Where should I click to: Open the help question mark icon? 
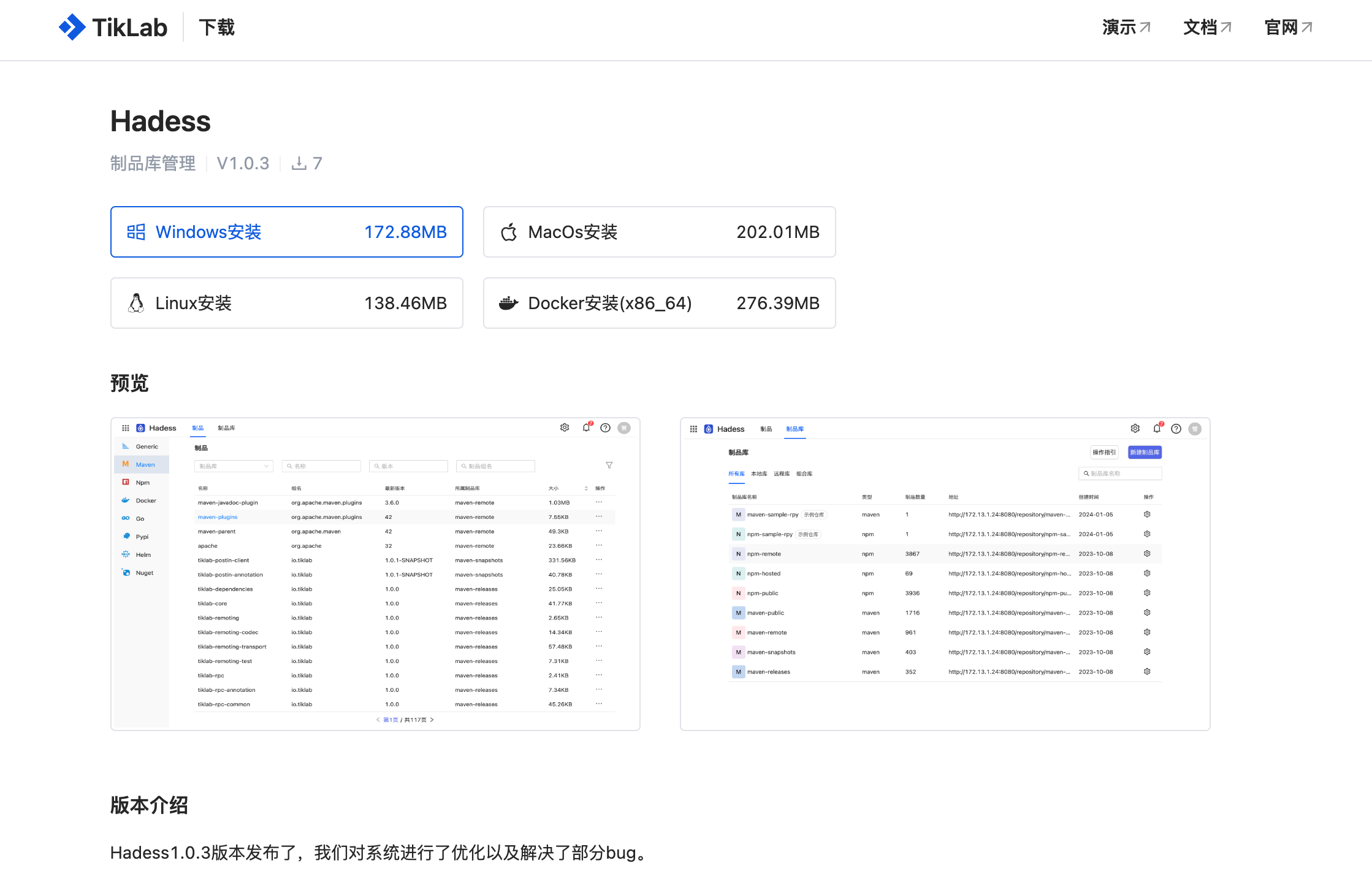pyautogui.click(x=606, y=428)
